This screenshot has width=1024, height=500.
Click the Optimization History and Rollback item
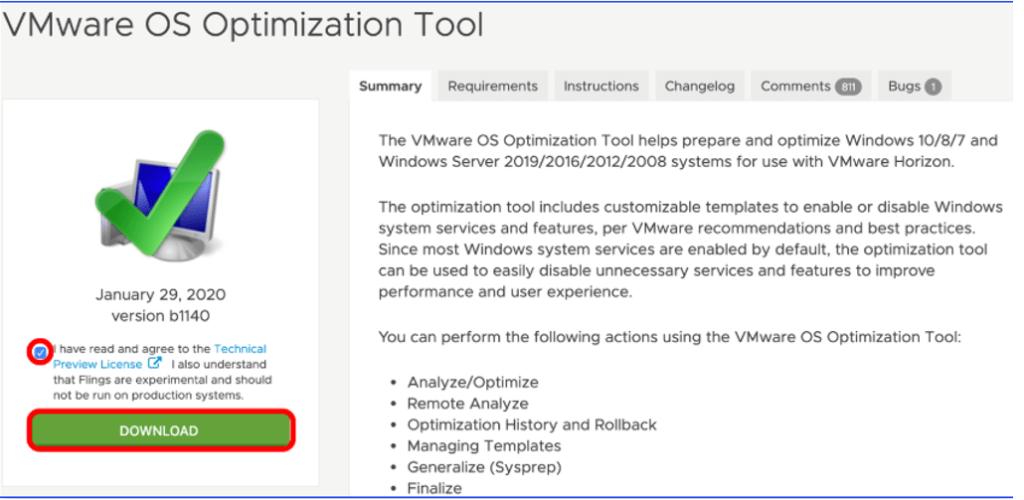pos(532,425)
